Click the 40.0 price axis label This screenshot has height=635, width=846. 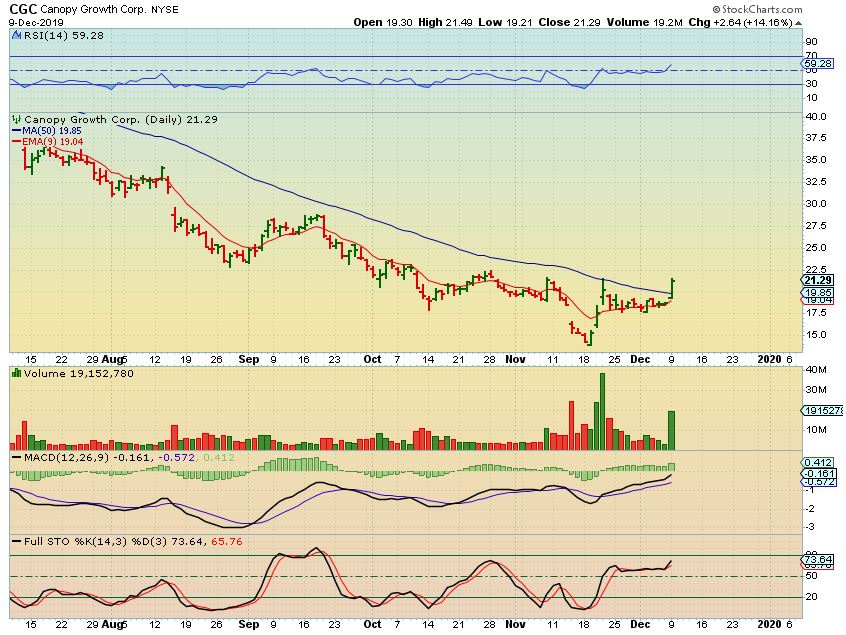816,117
